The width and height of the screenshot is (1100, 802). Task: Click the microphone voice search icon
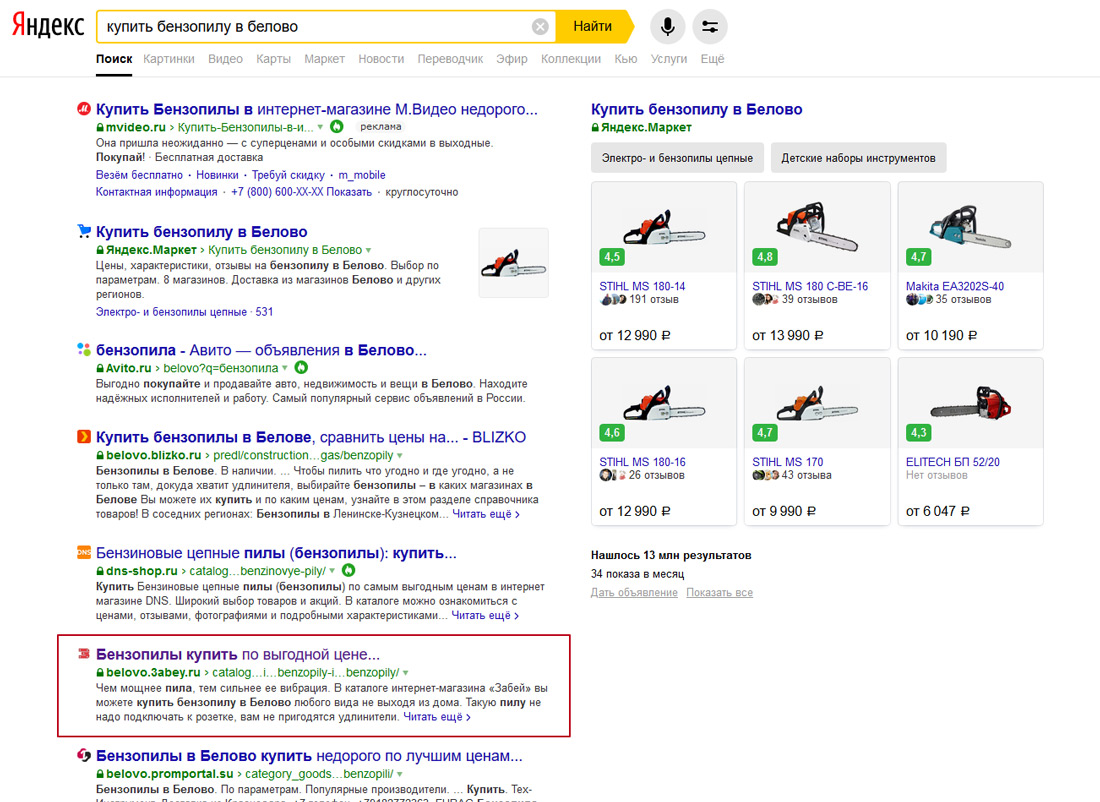667,27
